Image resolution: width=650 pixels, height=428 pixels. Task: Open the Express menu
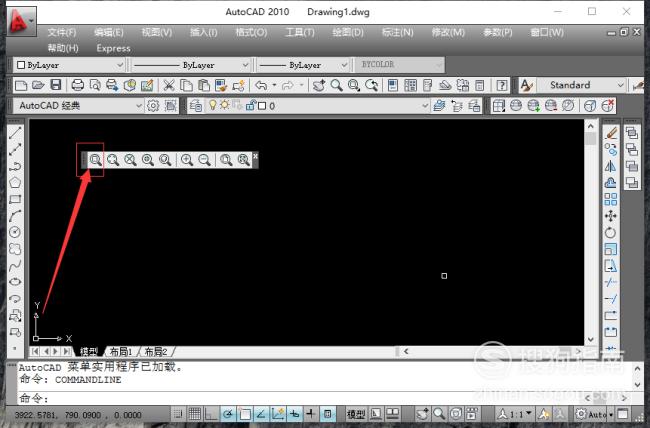[x=113, y=48]
